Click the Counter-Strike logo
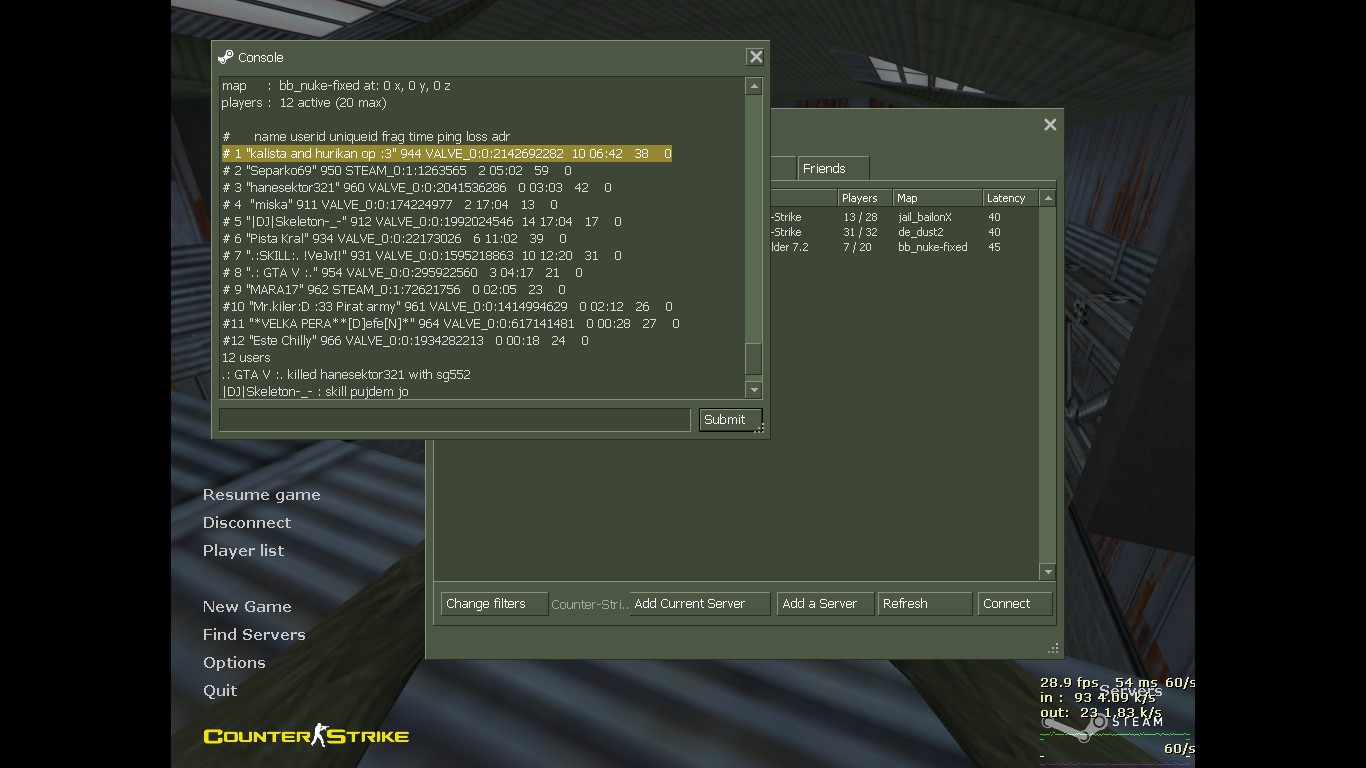Viewport: 1366px width, 768px height. pyautogui.click(x=306, y=736)
